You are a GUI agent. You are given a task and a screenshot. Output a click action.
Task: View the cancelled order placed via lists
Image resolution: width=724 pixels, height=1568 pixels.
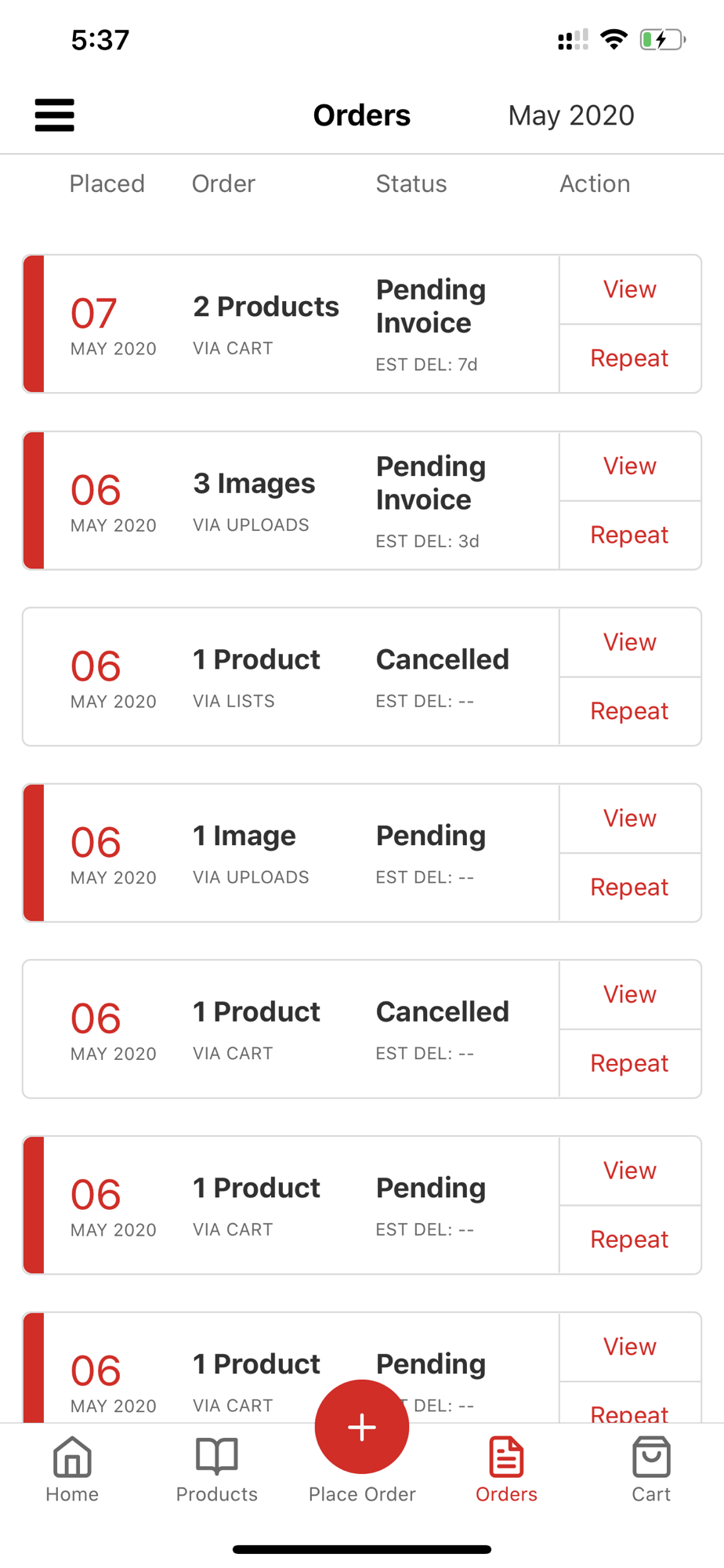click(x=630, y=642)
